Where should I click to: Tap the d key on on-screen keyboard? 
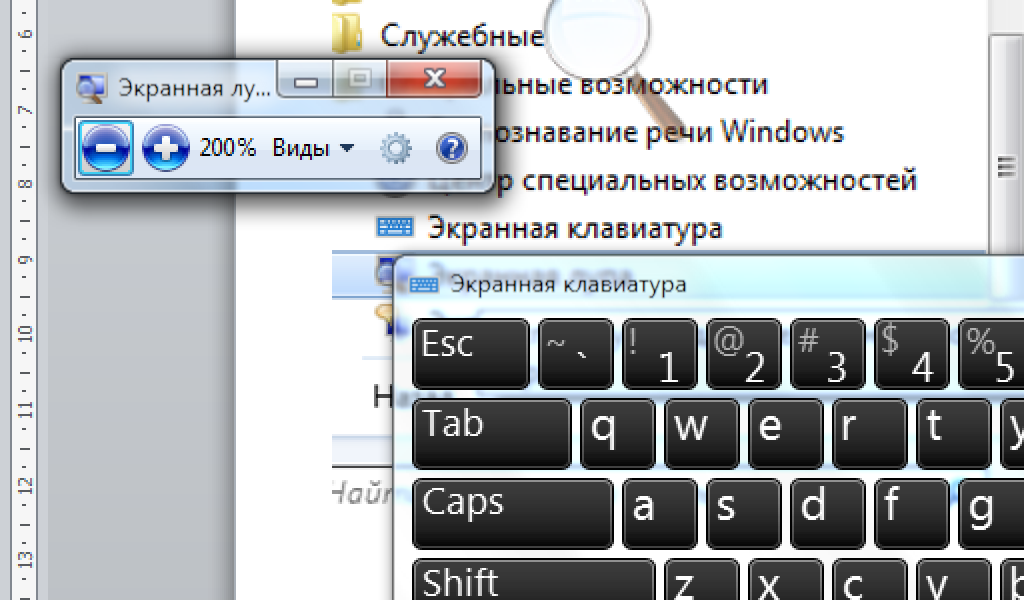(827, 514)
